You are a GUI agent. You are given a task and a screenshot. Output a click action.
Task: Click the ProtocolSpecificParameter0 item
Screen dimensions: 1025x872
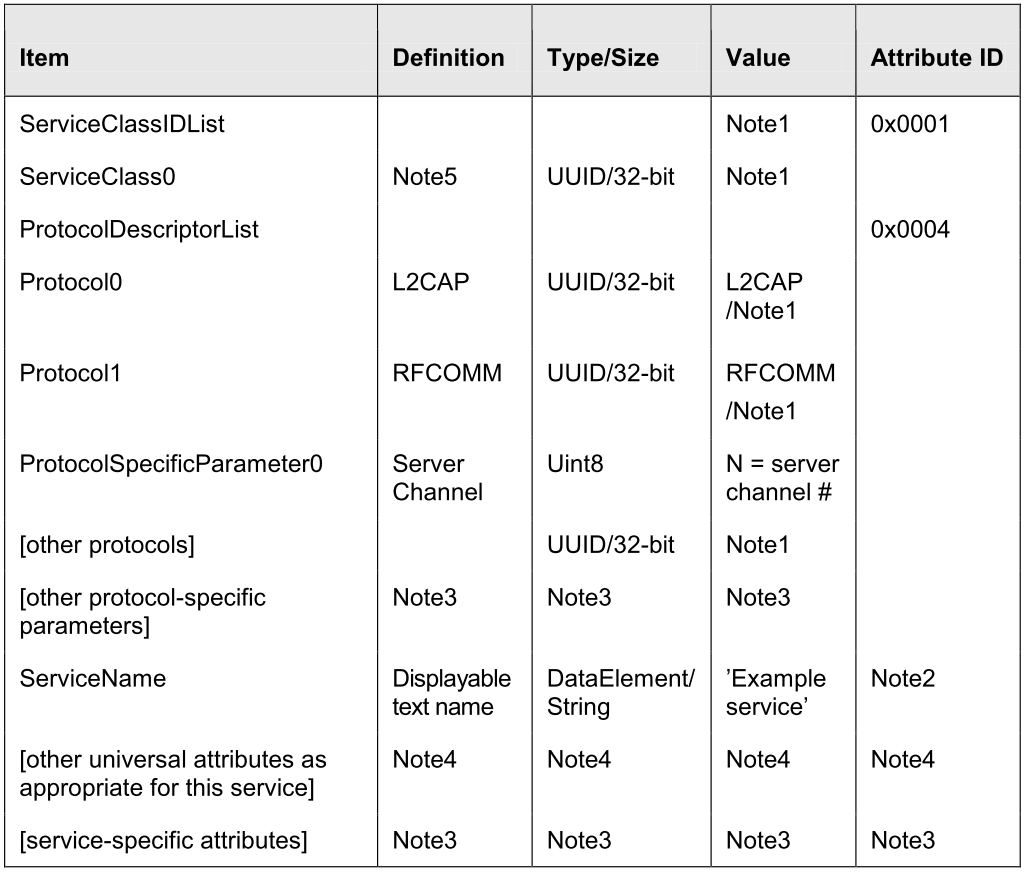coord(171,465)
